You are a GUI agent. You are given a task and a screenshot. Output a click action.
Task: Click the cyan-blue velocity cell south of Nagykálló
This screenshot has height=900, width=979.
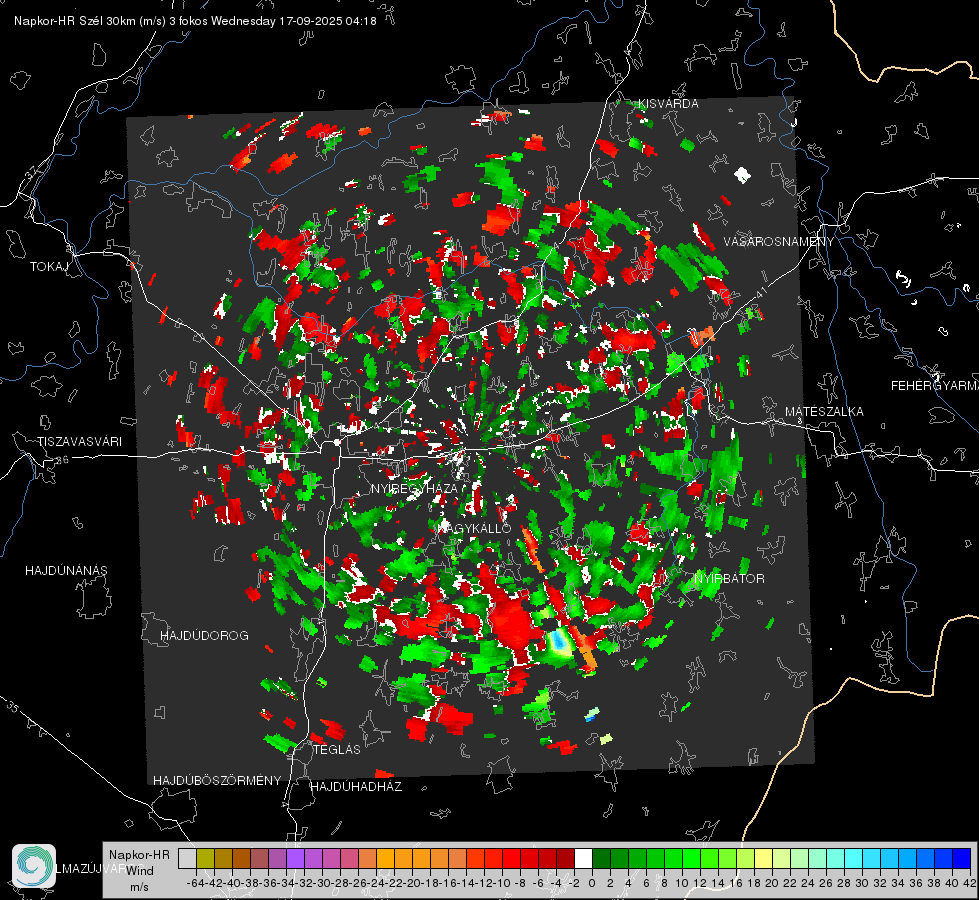tap(559, 644)
